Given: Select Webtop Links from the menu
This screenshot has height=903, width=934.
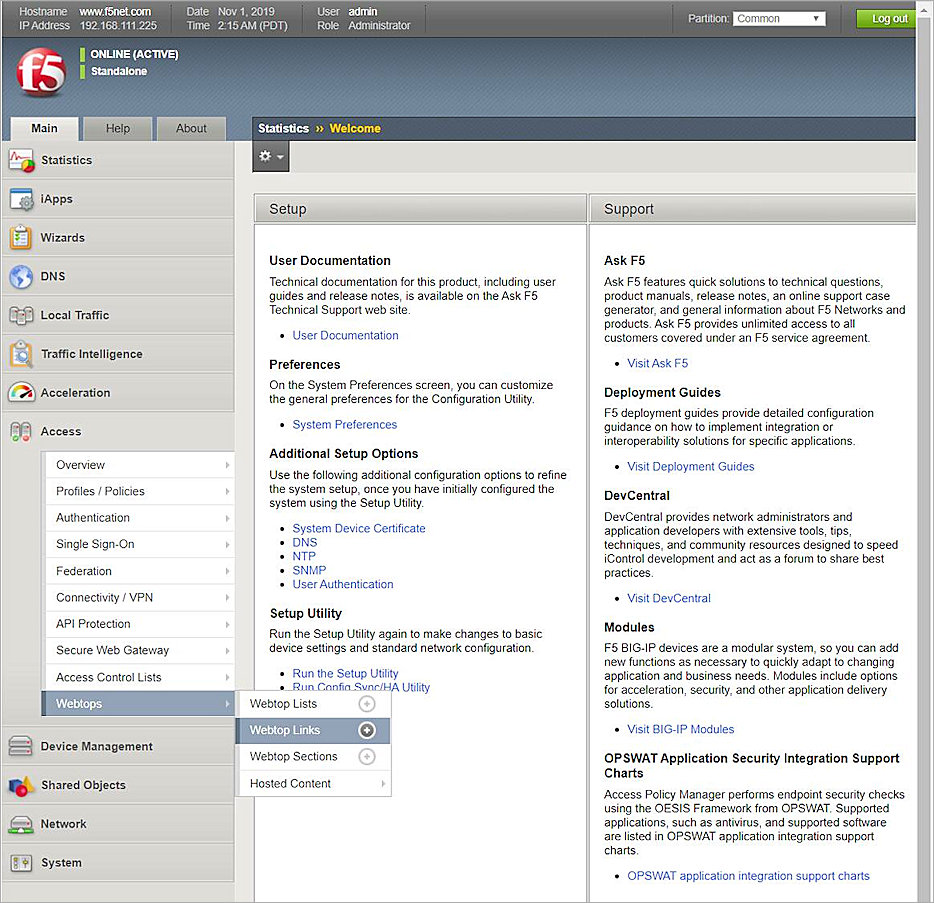Looking at the screenshot, I should [x=284, y=730].
